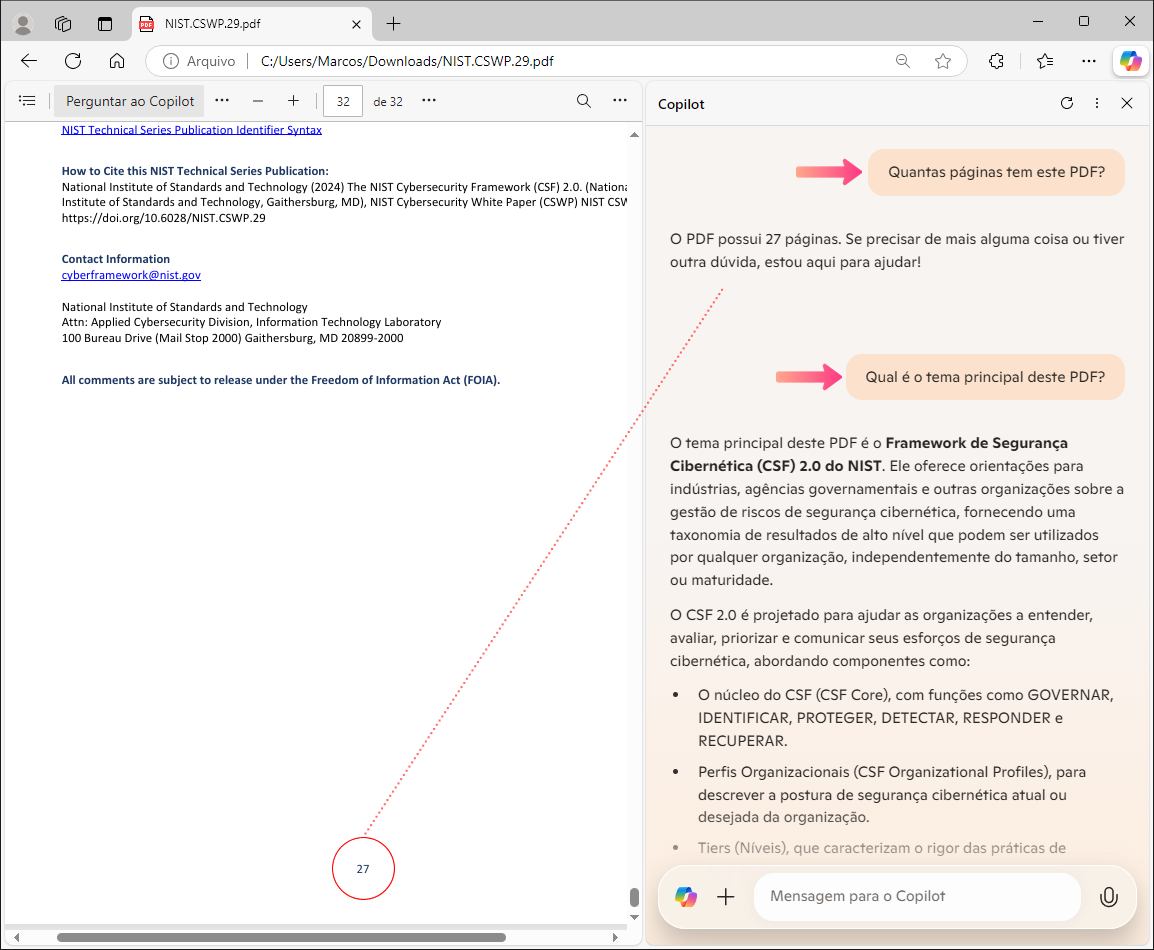Toggle the Copilot sidebar from the toolbar
The image size is (1154, 950).
1130,61
